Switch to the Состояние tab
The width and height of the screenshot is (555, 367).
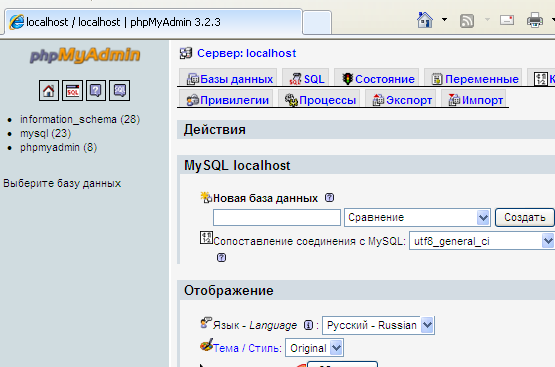tap(378, 79)
